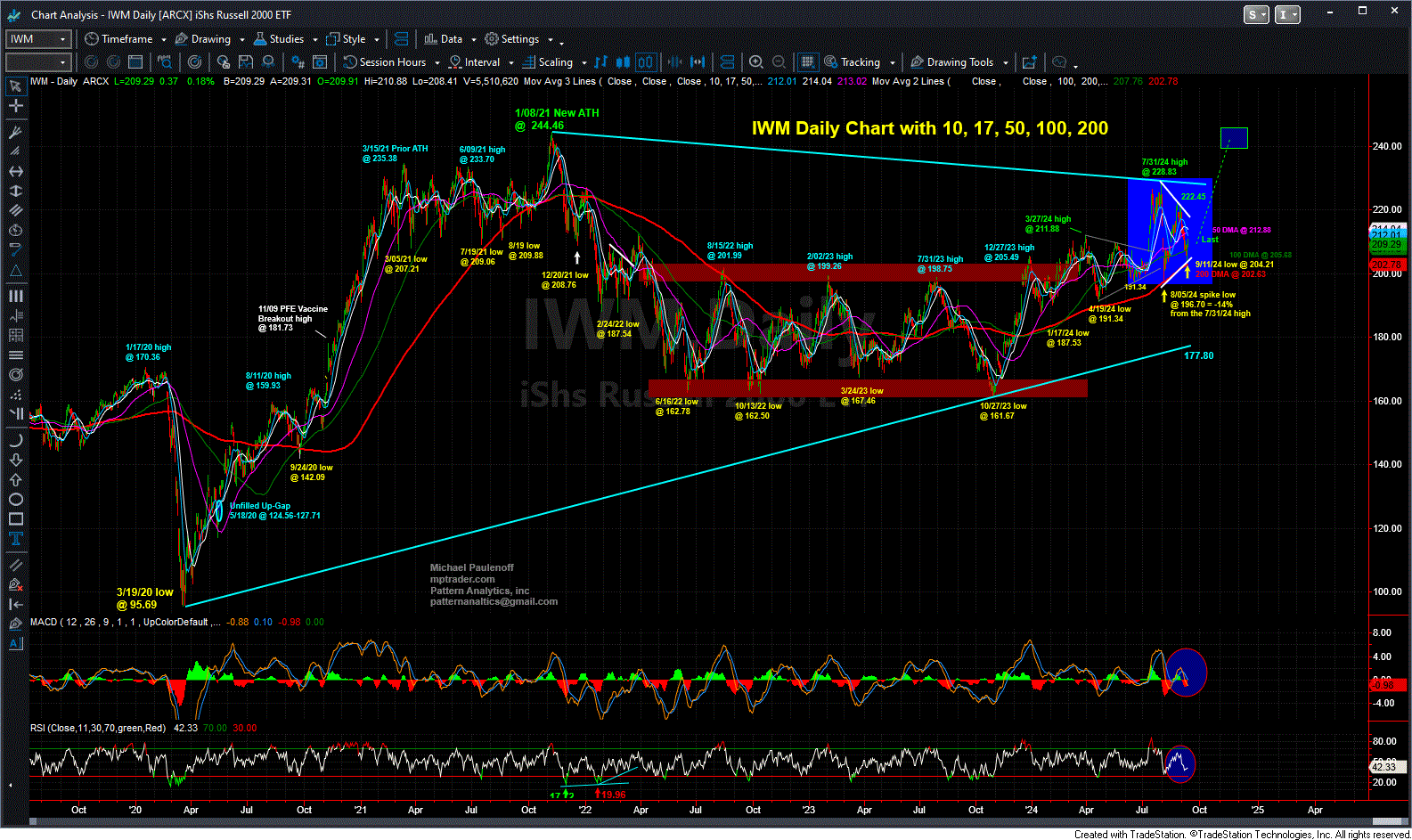Expand the Timeframe dropdown arrow

click(x=162, y=40)
